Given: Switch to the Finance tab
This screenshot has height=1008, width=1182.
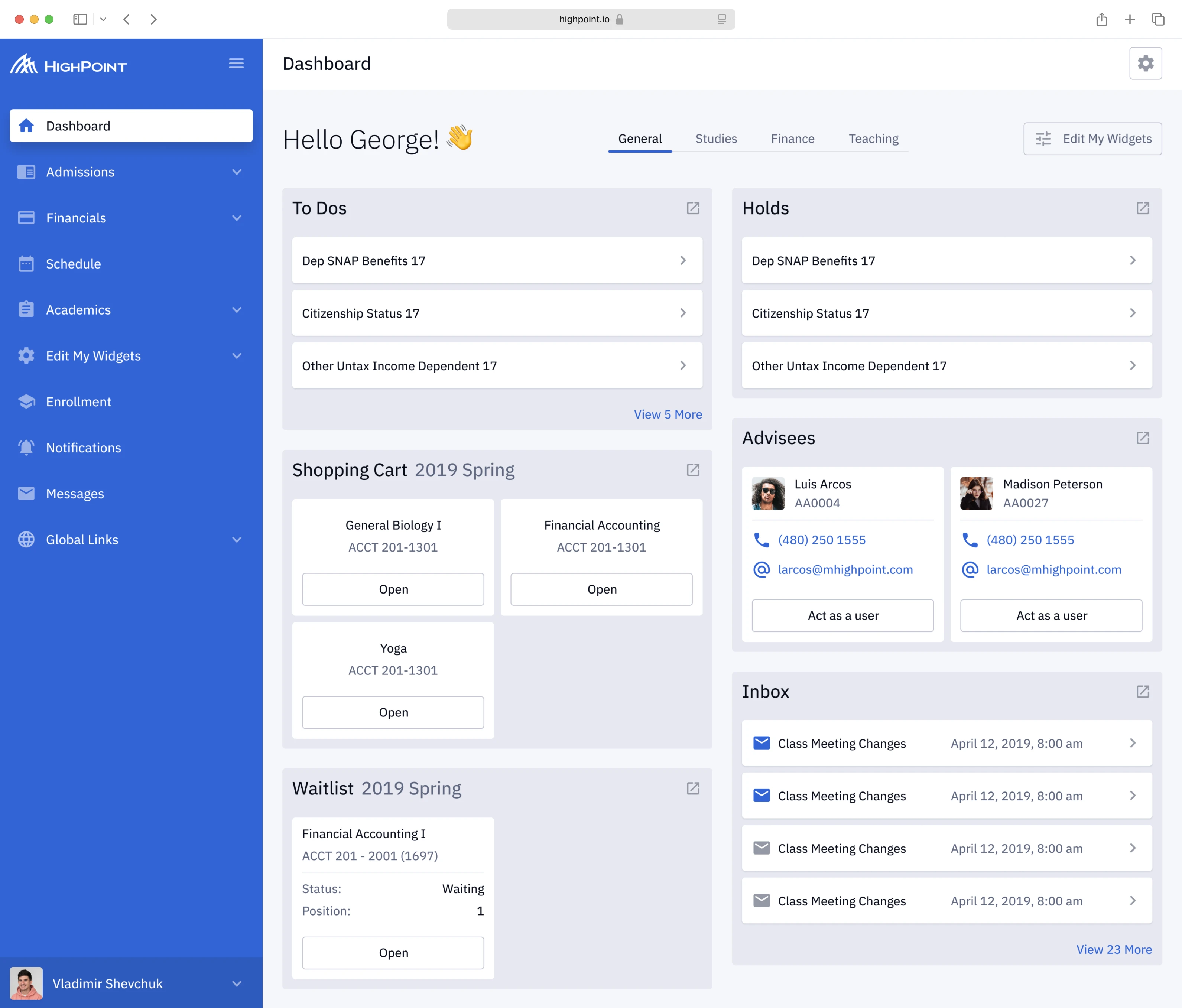Looking at the screenshot, I should click(792, 139).
